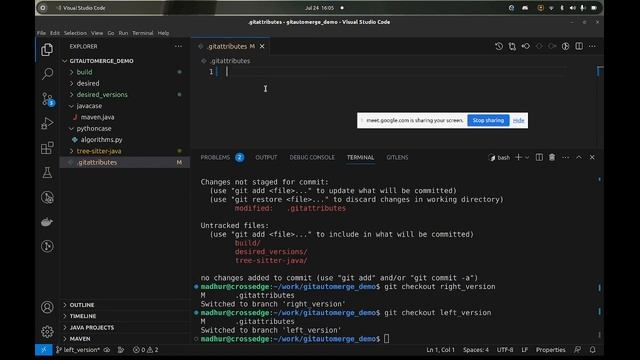
Task: Collapse the javacase folder
Action: click(x=124, y=106)
